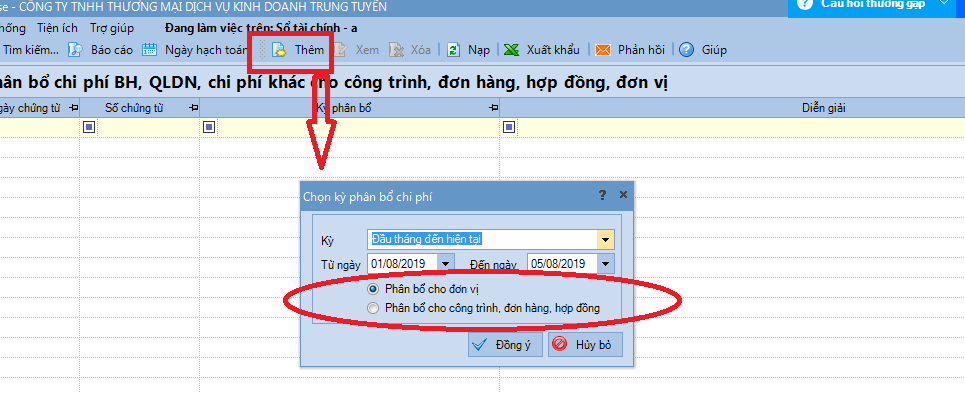Open the Trợ giúp menu
965x393 pixels.
tap(111, 28)
